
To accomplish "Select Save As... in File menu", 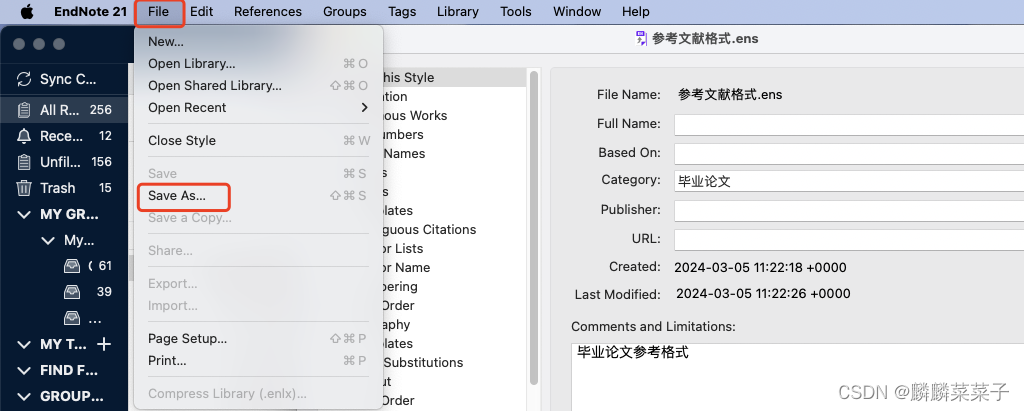I will click(259, 195).
